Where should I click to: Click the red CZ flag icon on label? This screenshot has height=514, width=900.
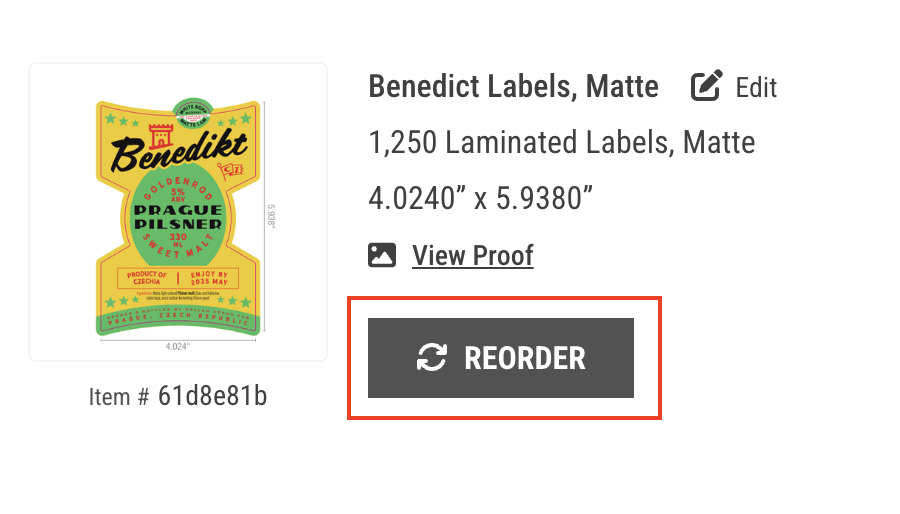tap(230, 171)
